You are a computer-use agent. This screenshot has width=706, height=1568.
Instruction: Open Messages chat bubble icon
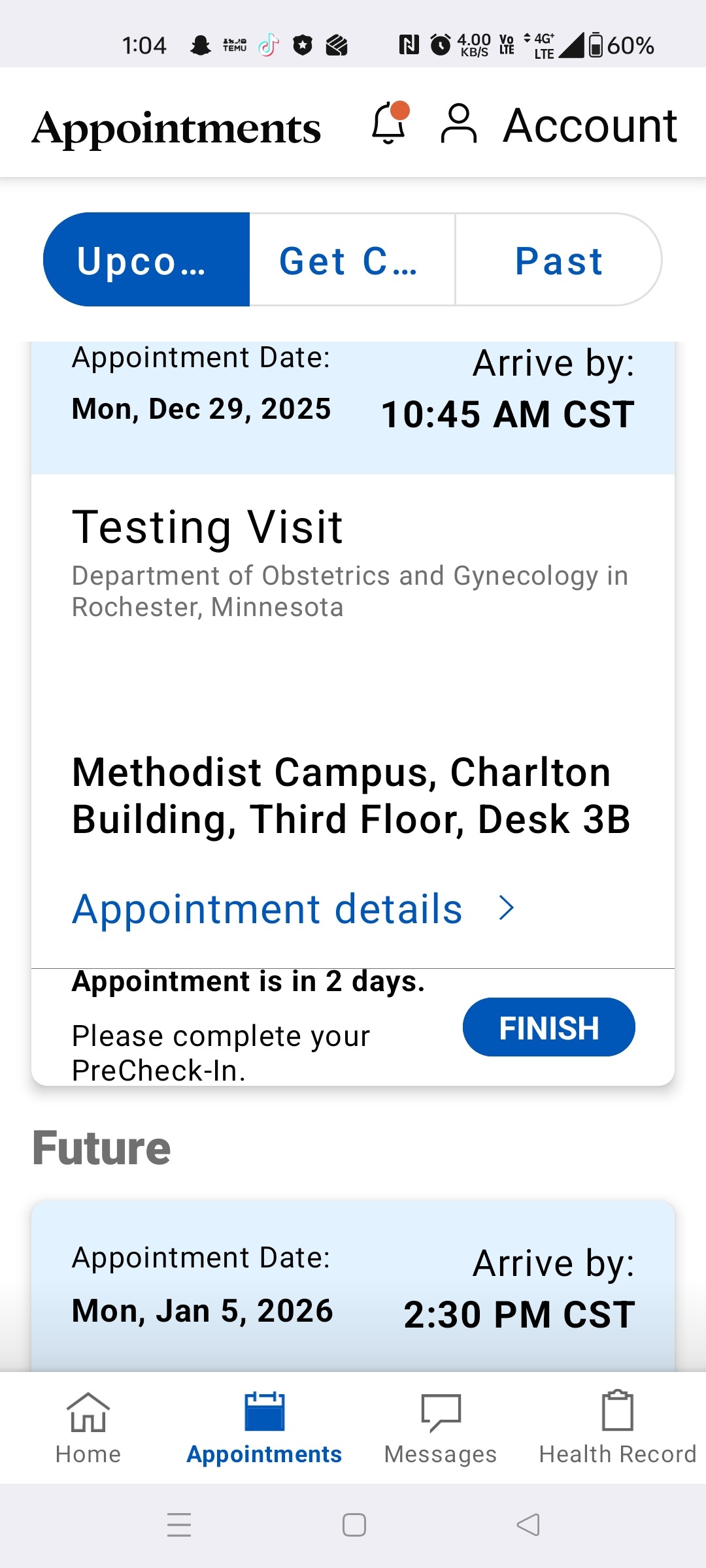(441, 1413)
